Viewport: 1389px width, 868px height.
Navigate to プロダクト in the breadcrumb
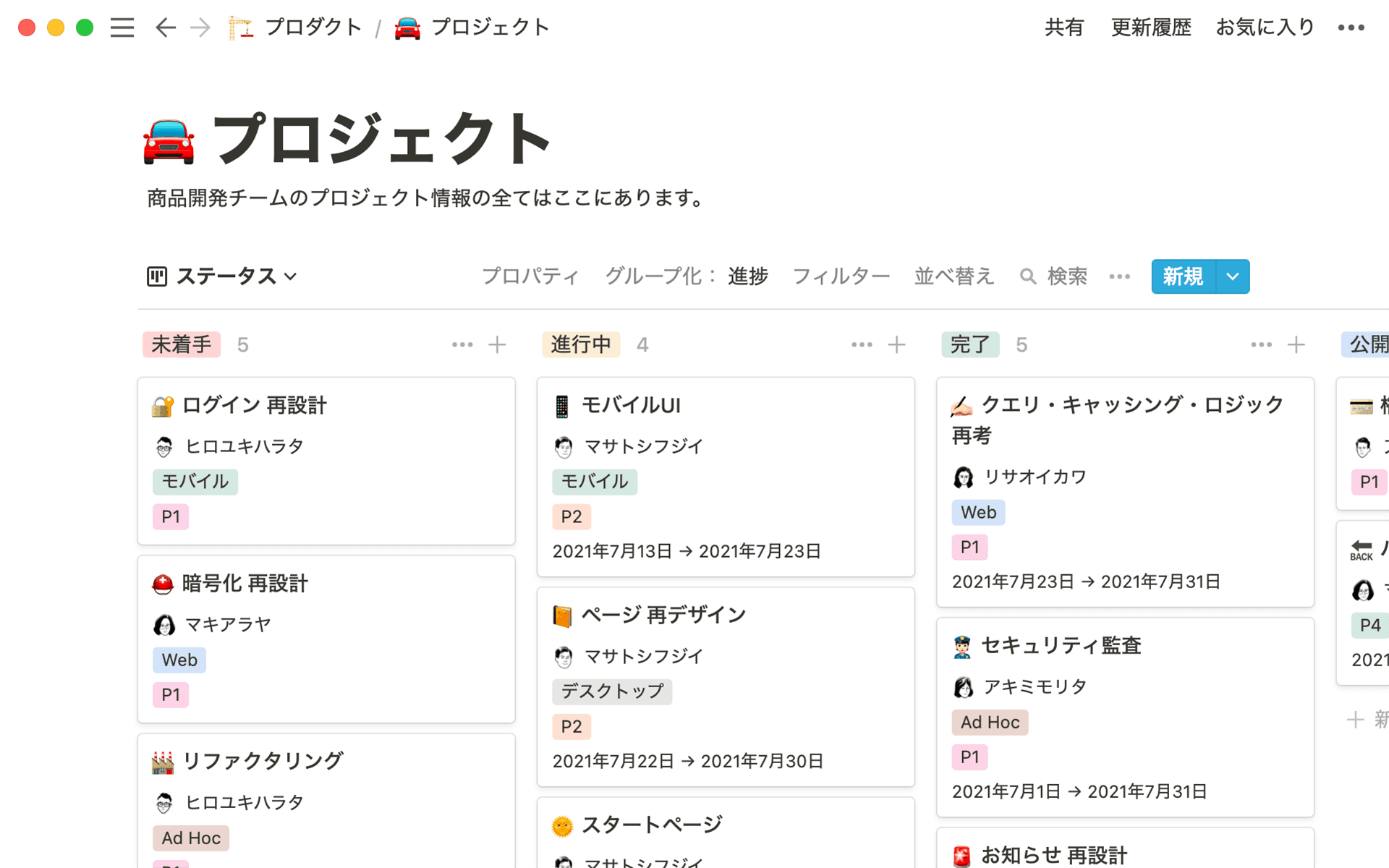pos(313,27)
